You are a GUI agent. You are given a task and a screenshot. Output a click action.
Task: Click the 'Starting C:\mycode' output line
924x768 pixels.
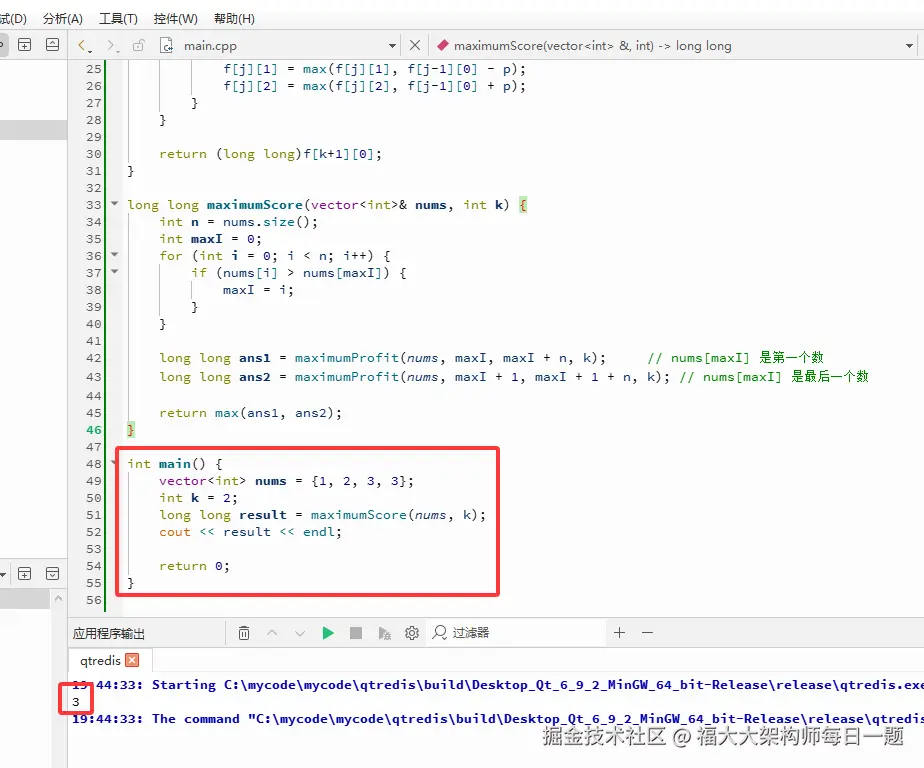(x=497, y=684)
